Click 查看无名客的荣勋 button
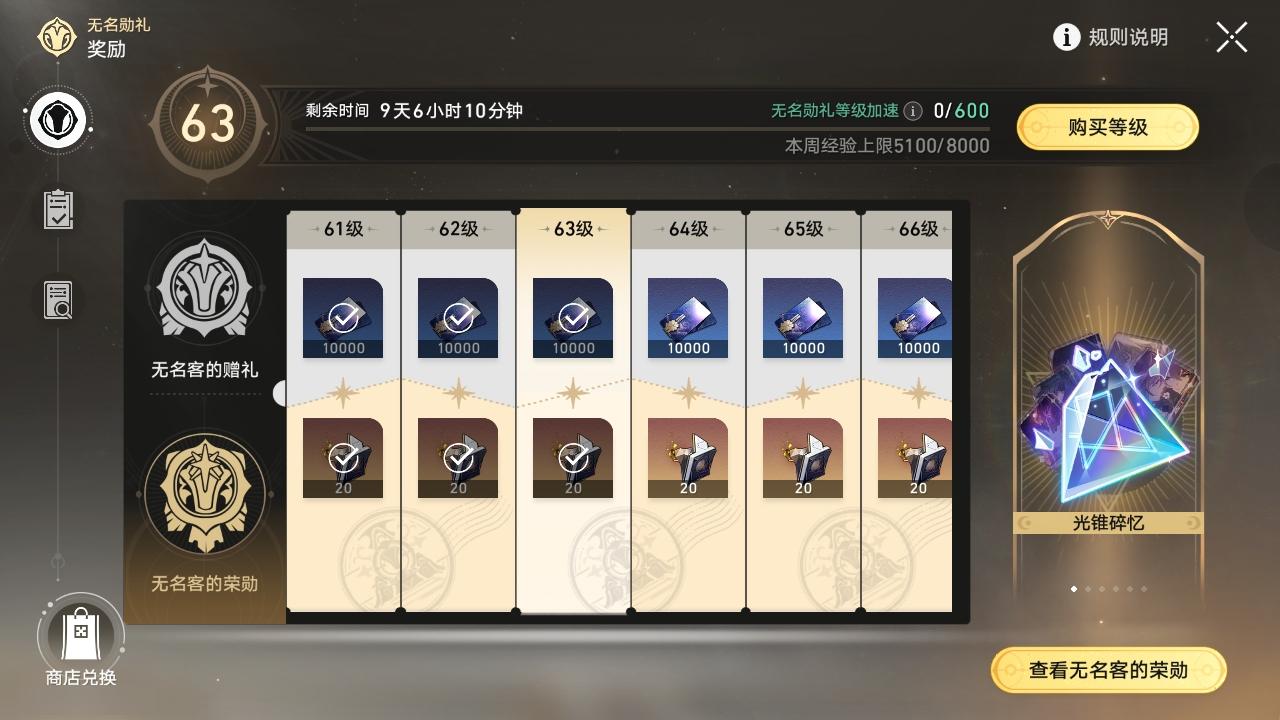This screenshot has height=720, width=1280. point(1108,670)
